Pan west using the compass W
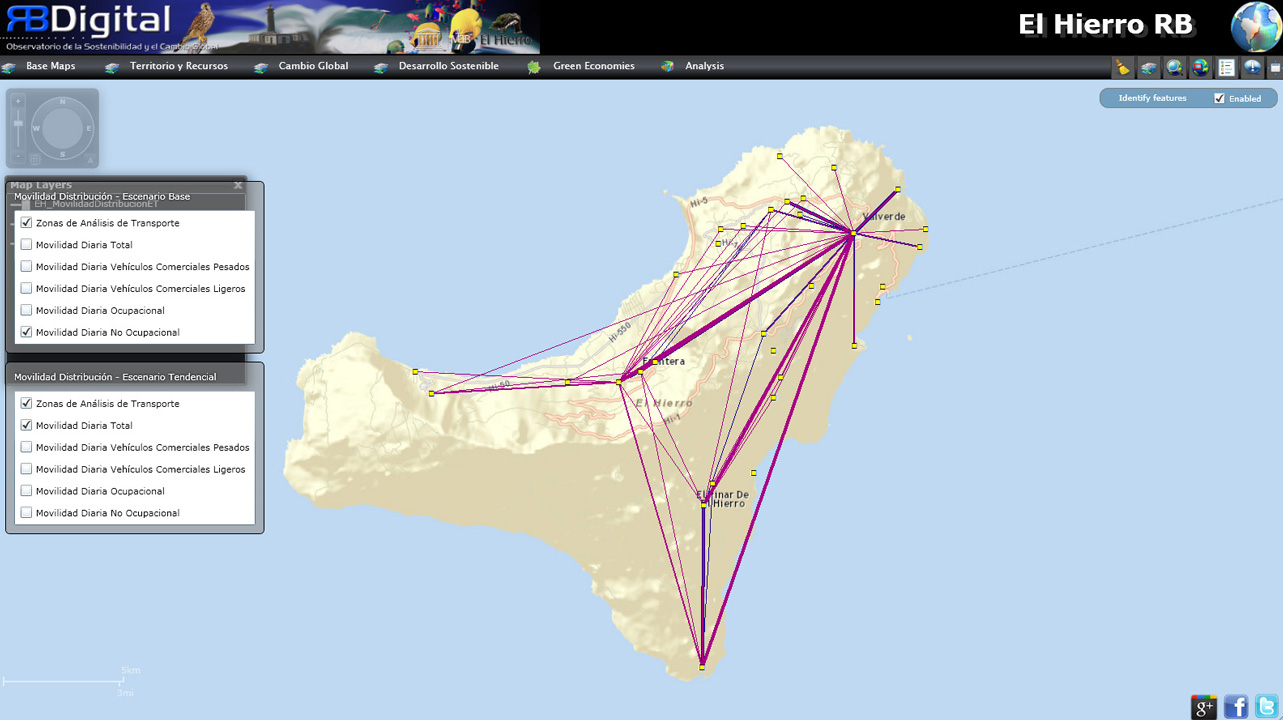Screen dimensions: 1283x720 tap(36, 128)
